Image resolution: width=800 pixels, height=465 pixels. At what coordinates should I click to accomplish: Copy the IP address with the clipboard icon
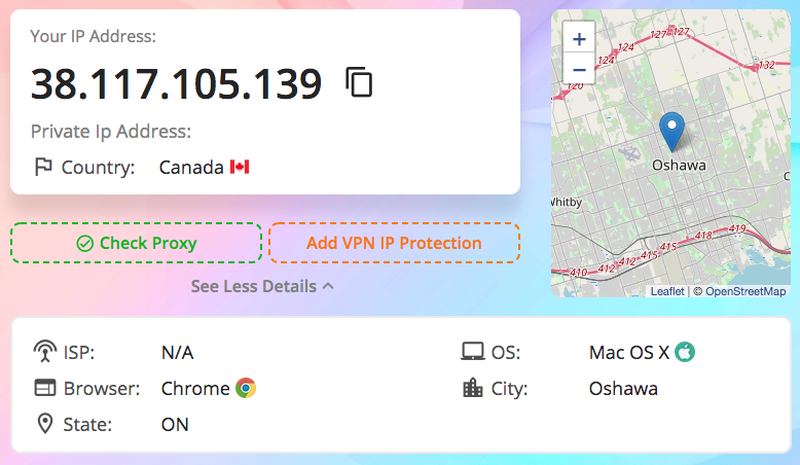pyautogui.click(x=359, y=82)
